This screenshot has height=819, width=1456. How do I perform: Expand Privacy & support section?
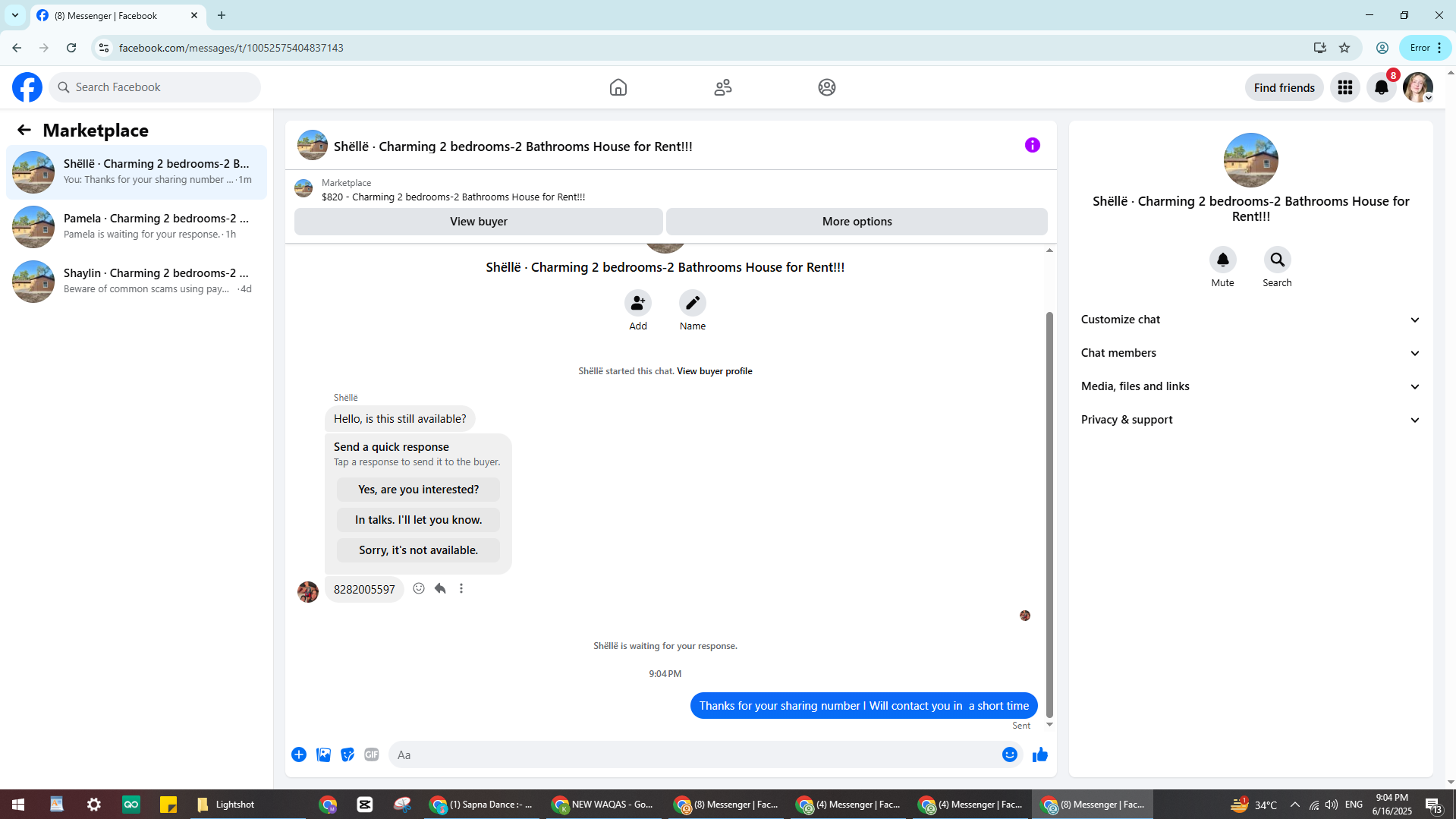[x=1251, y=420]
